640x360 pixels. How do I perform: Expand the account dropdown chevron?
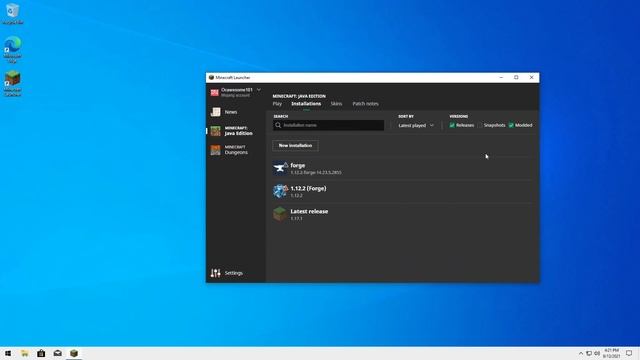coord(259,90)
